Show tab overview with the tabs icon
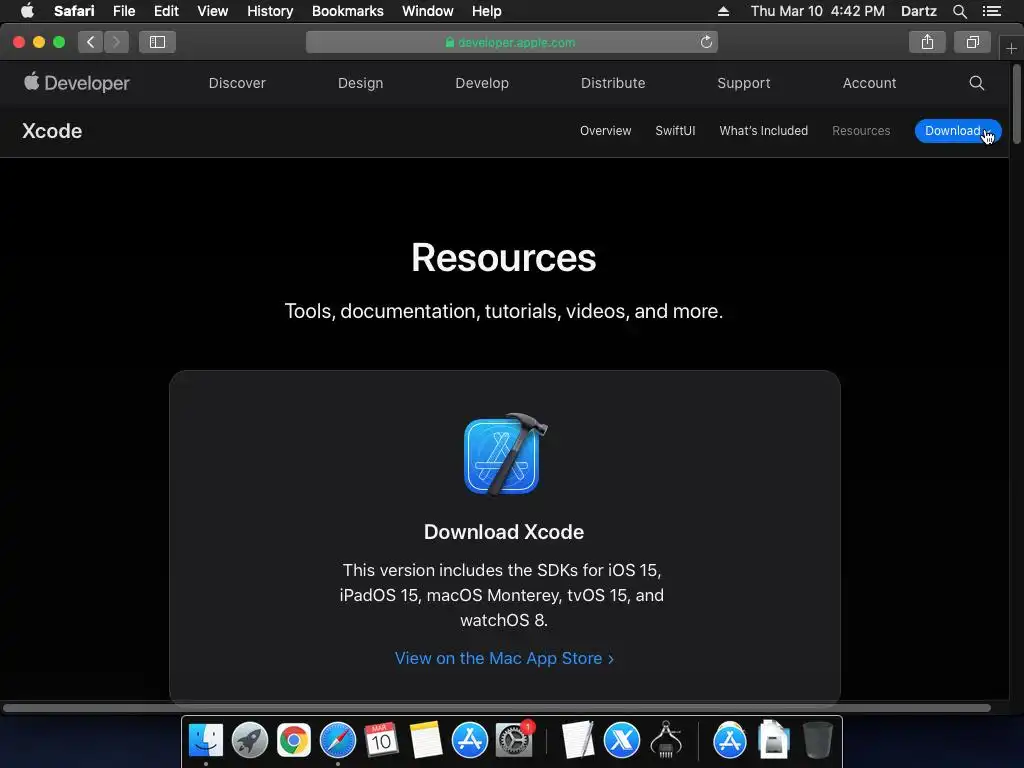This screenshot has height=768, width=1024. pyautogui.click(x=972, y=42)
